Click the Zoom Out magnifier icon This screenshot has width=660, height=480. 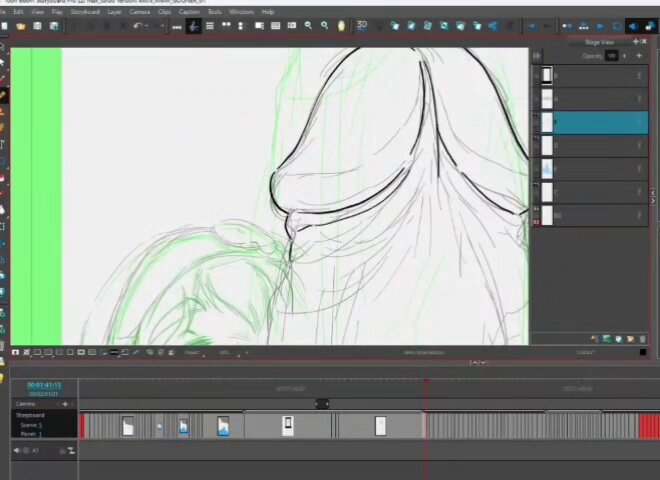(x=308, y=26)
